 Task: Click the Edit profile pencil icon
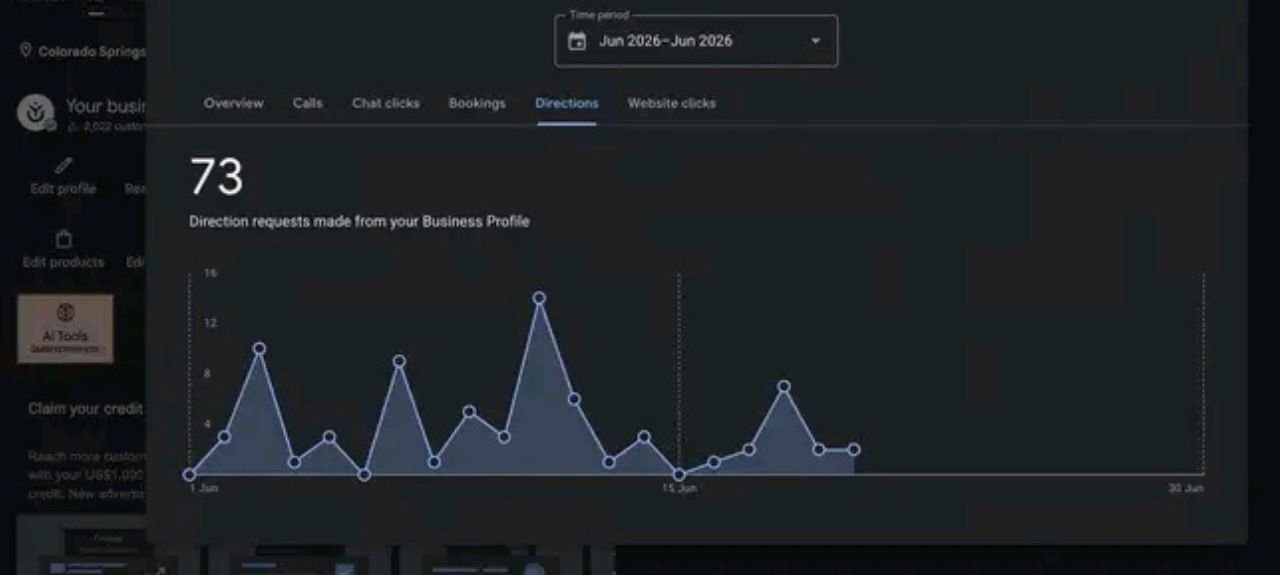63,165
